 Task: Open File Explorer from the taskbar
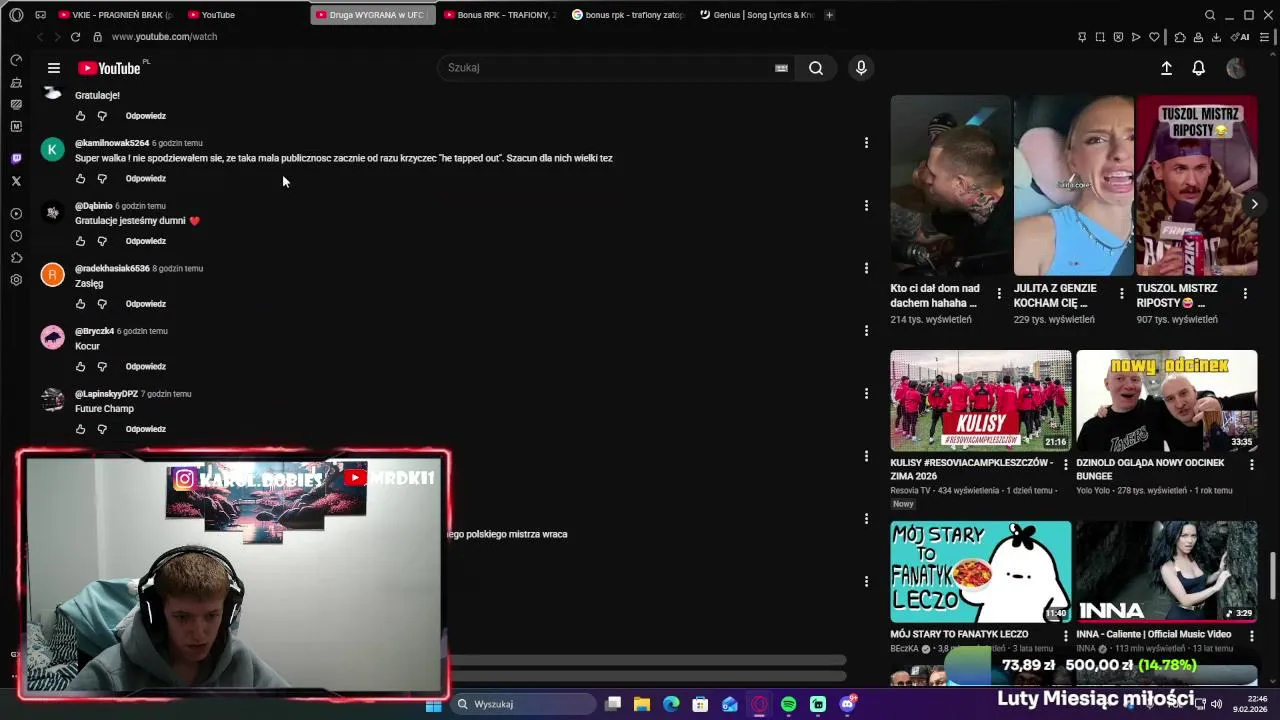coord(642,705)
